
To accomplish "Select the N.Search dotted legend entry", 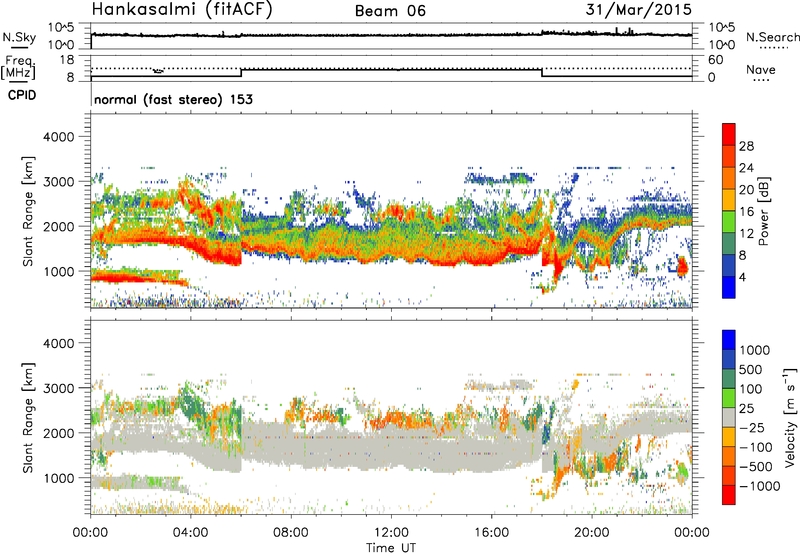I will point(767,37).
